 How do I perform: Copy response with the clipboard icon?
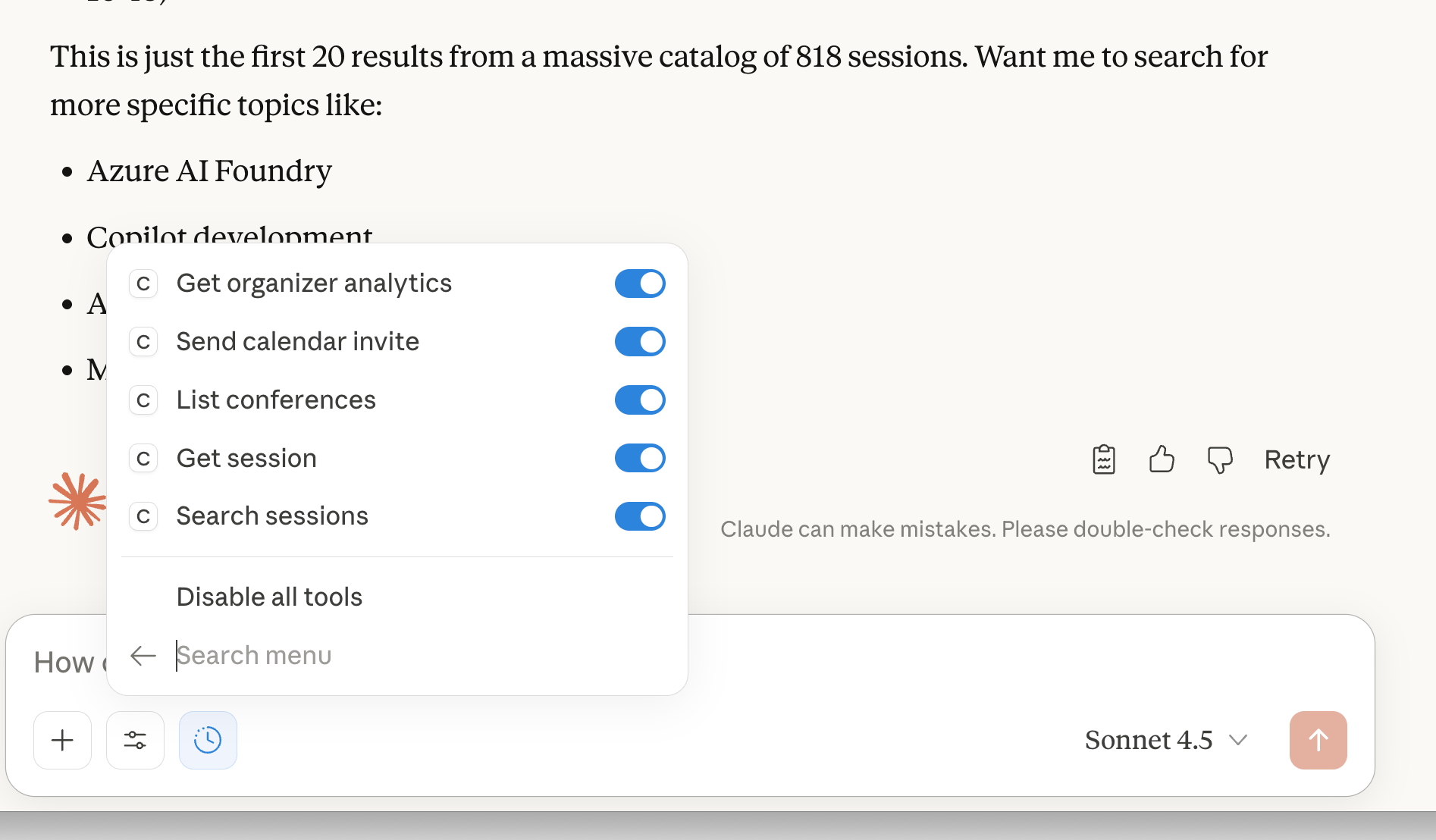pos(1103,459)
